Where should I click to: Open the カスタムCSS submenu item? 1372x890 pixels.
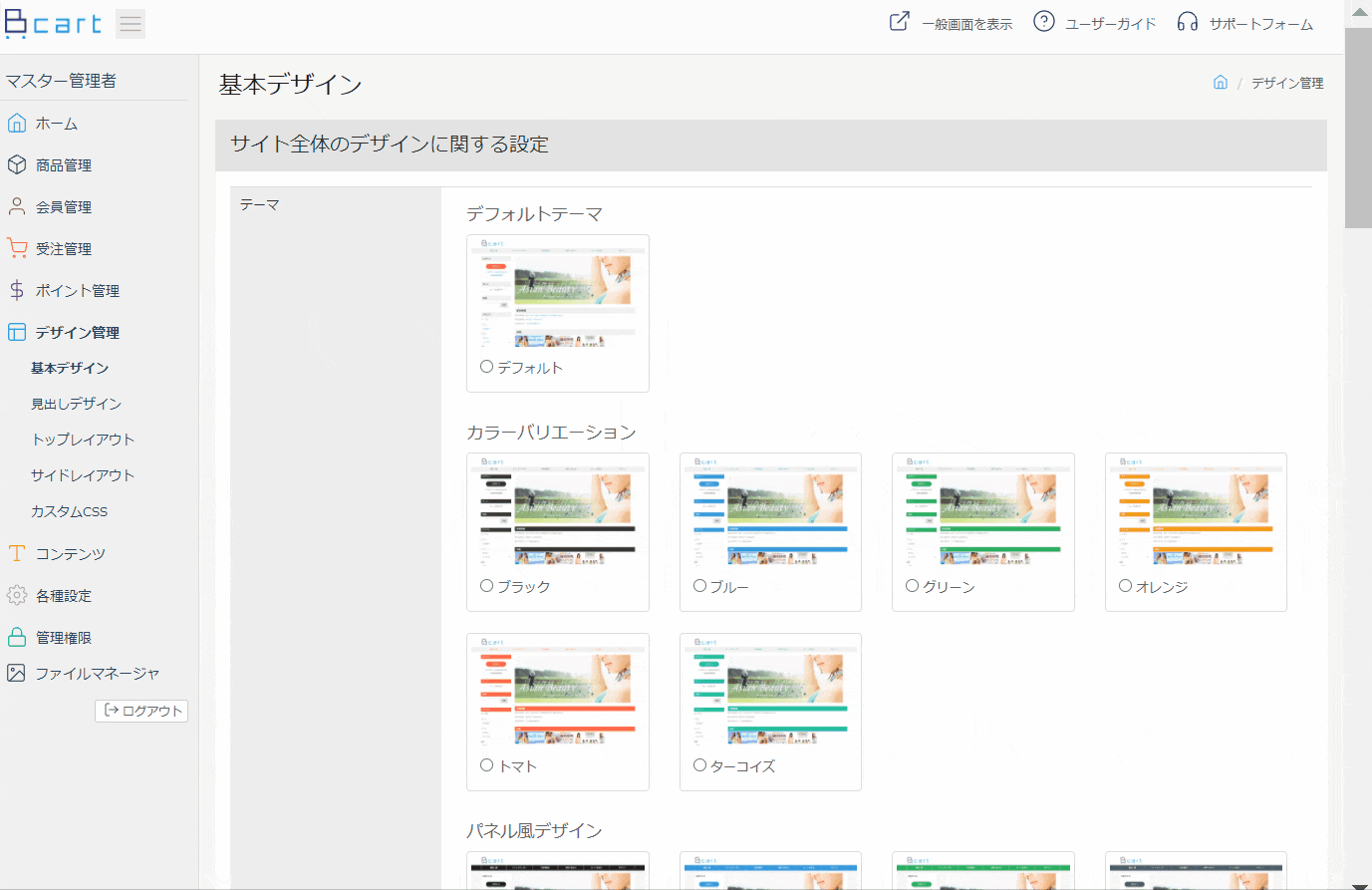click(x=69, y=511)
